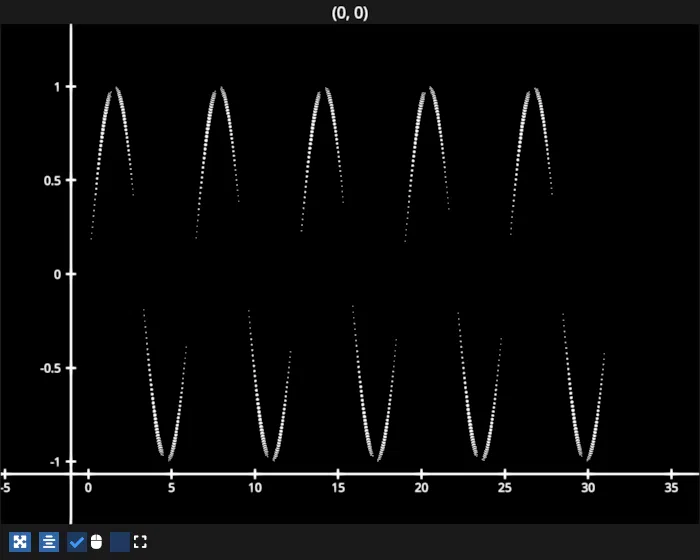Click the x-axis tick label 20
Viewport: 700px width, 560px height.
[421, 488]
